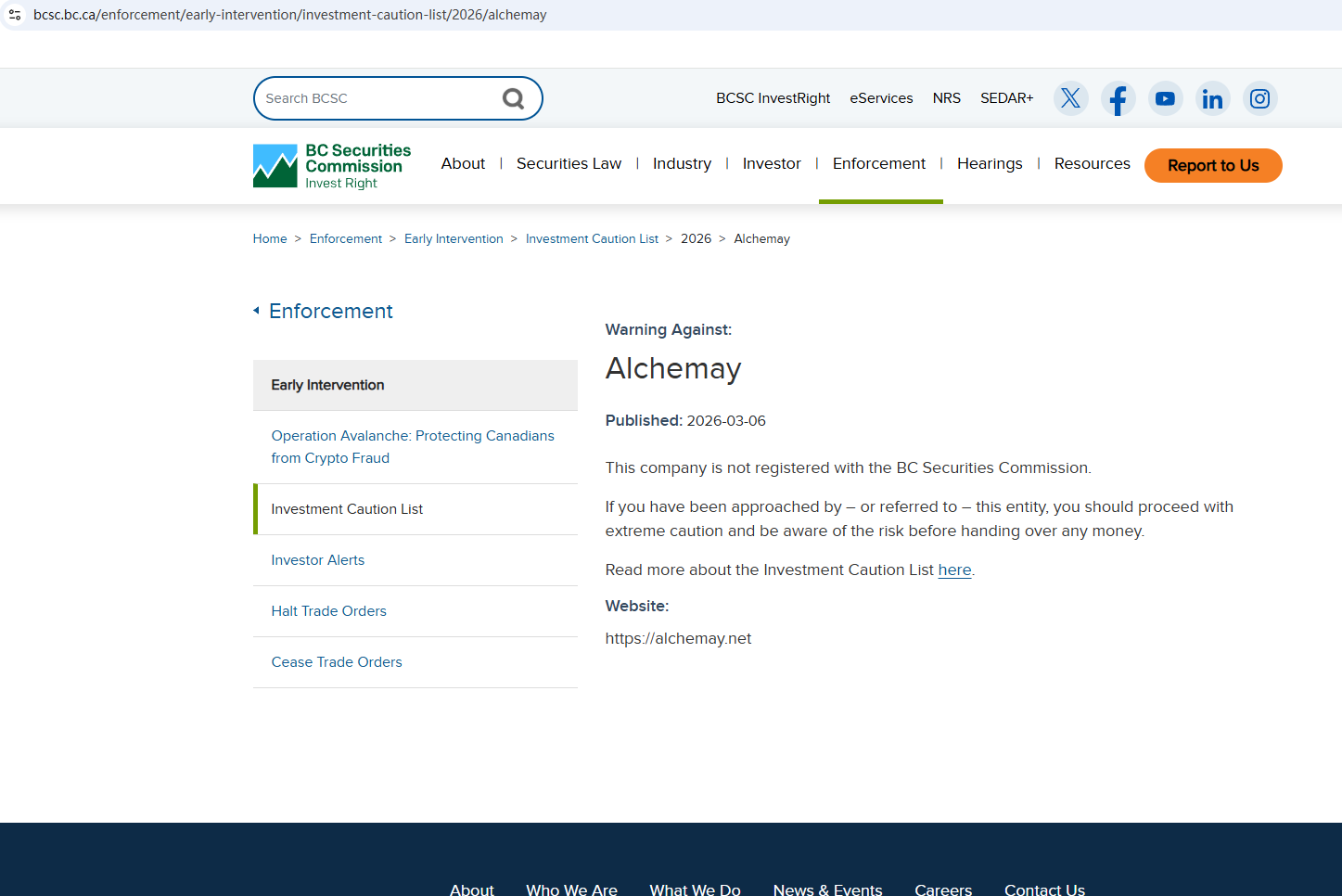Viewport: 1342px width, 896px height.
Task: Open the Enforcement menu in main navigation
Action: tap(879, 164)
